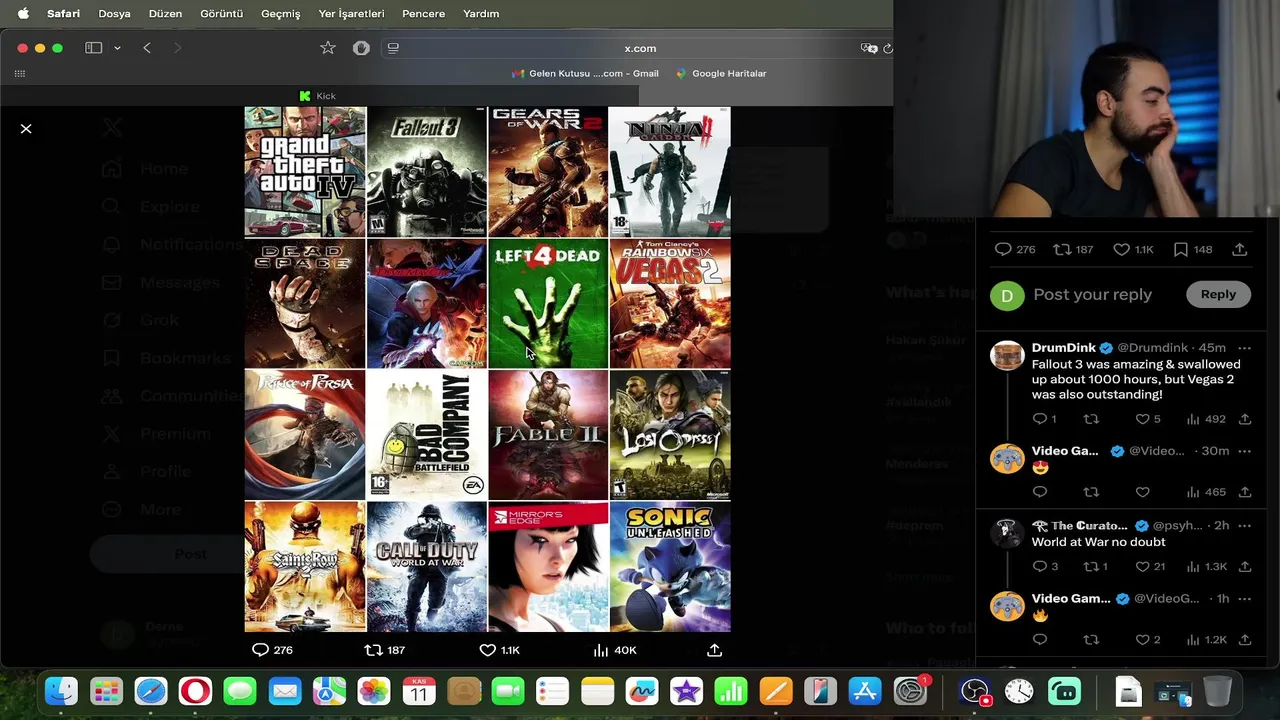Like DrumDink's reply with 5 likes
This screenshot has width=1280, height=720.
1143,419
